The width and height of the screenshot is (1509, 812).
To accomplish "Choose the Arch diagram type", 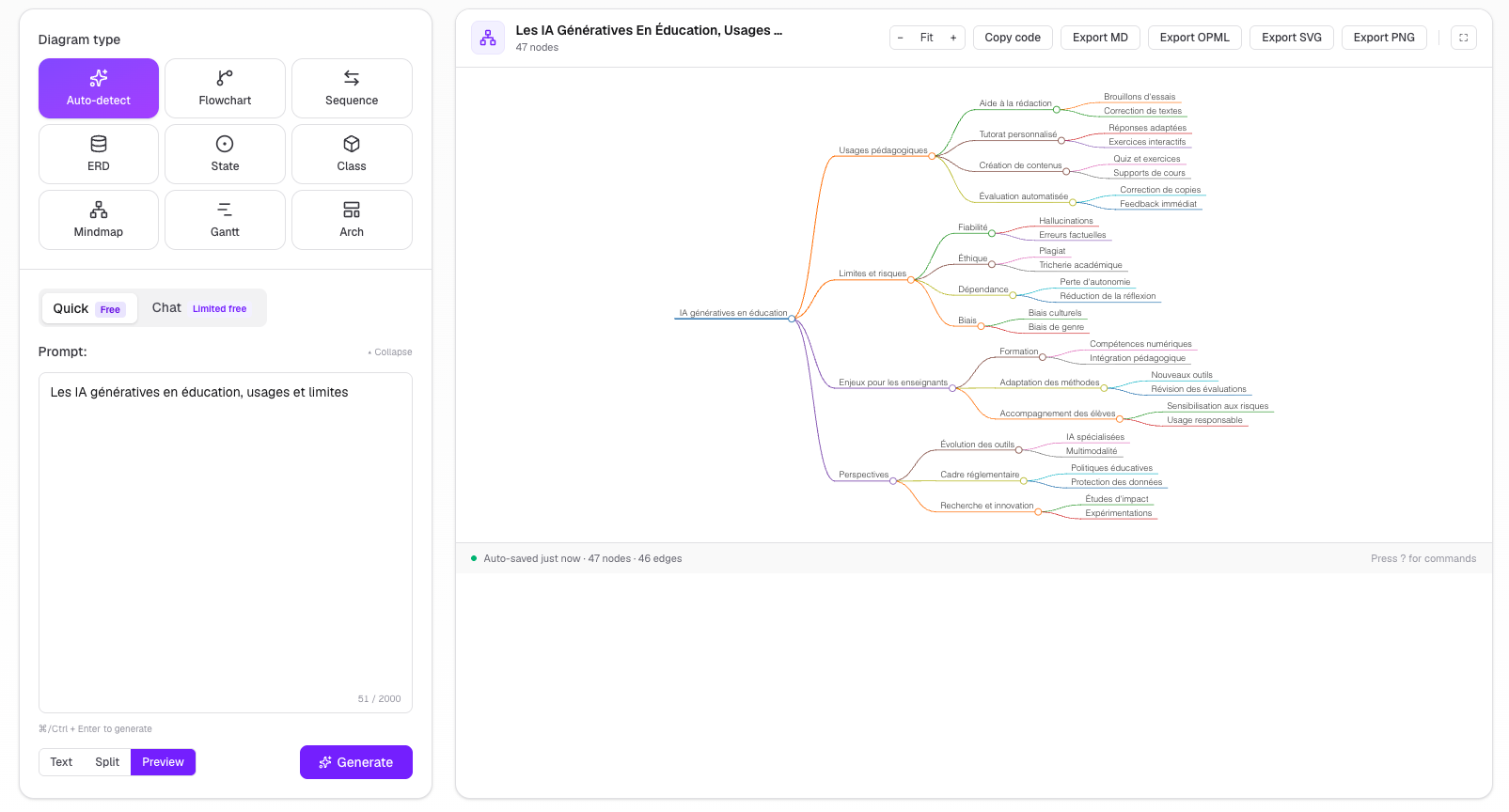I will point(352,220).
